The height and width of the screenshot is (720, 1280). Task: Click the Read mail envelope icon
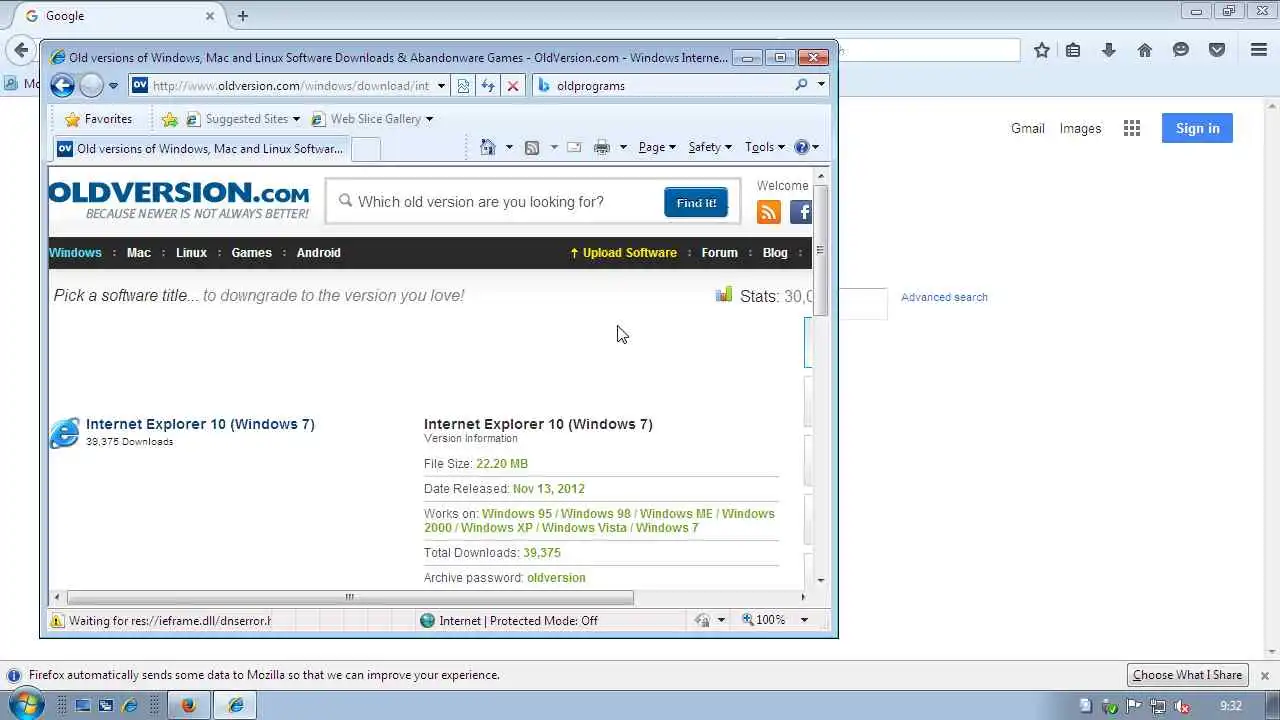pyautogui.click(x=574, y=147)
